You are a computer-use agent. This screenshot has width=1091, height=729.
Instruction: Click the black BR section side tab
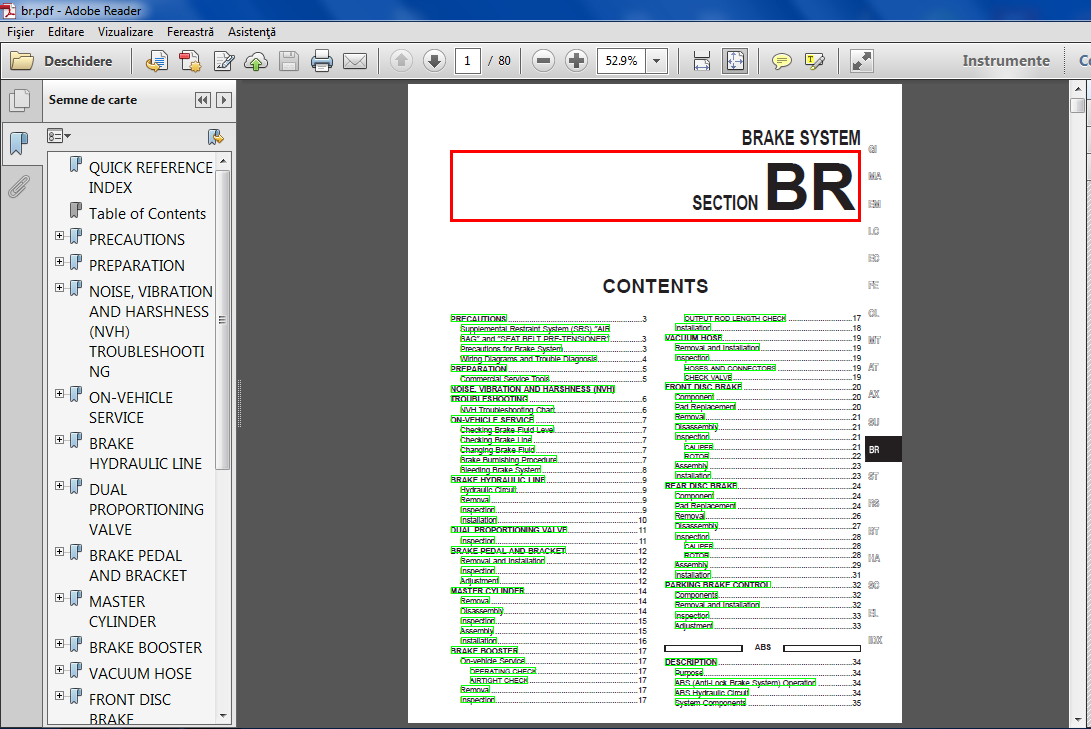pos(883,449)
